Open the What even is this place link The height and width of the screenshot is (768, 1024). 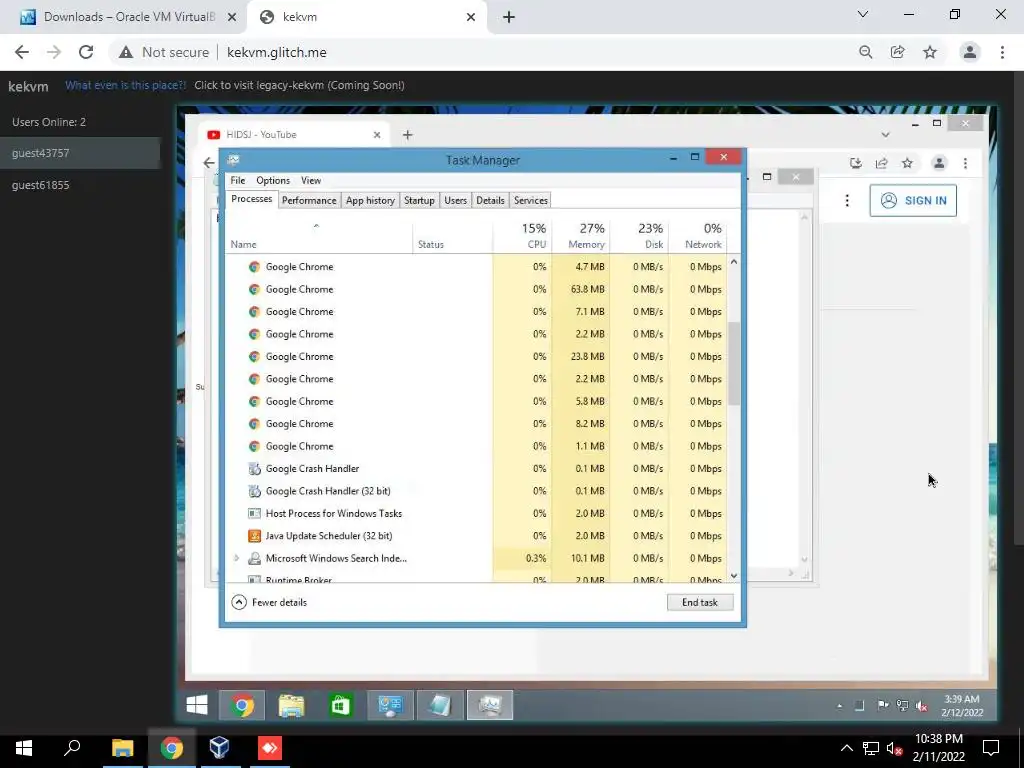125,86
